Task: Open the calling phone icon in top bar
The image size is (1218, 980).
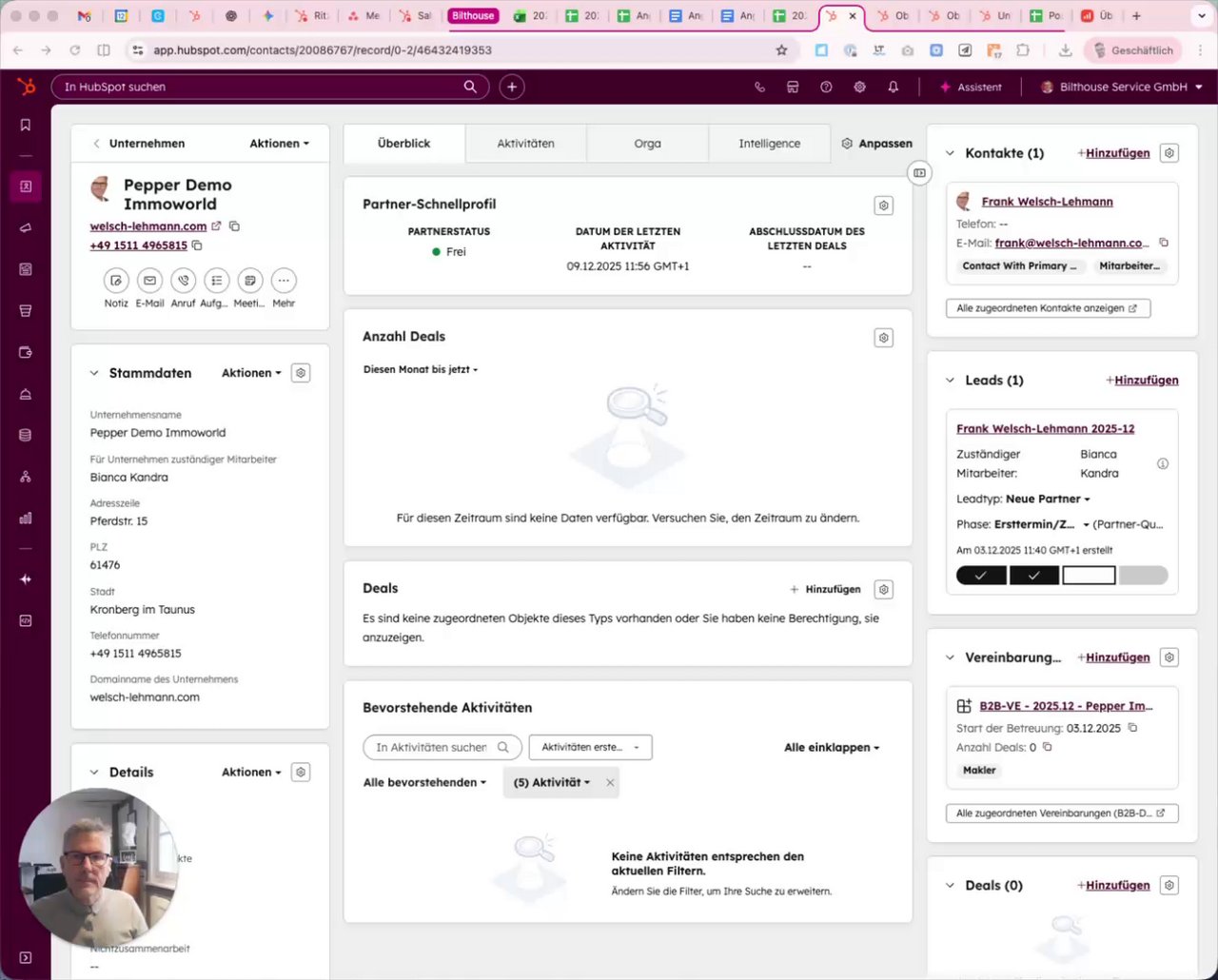Action: (759, 87)
